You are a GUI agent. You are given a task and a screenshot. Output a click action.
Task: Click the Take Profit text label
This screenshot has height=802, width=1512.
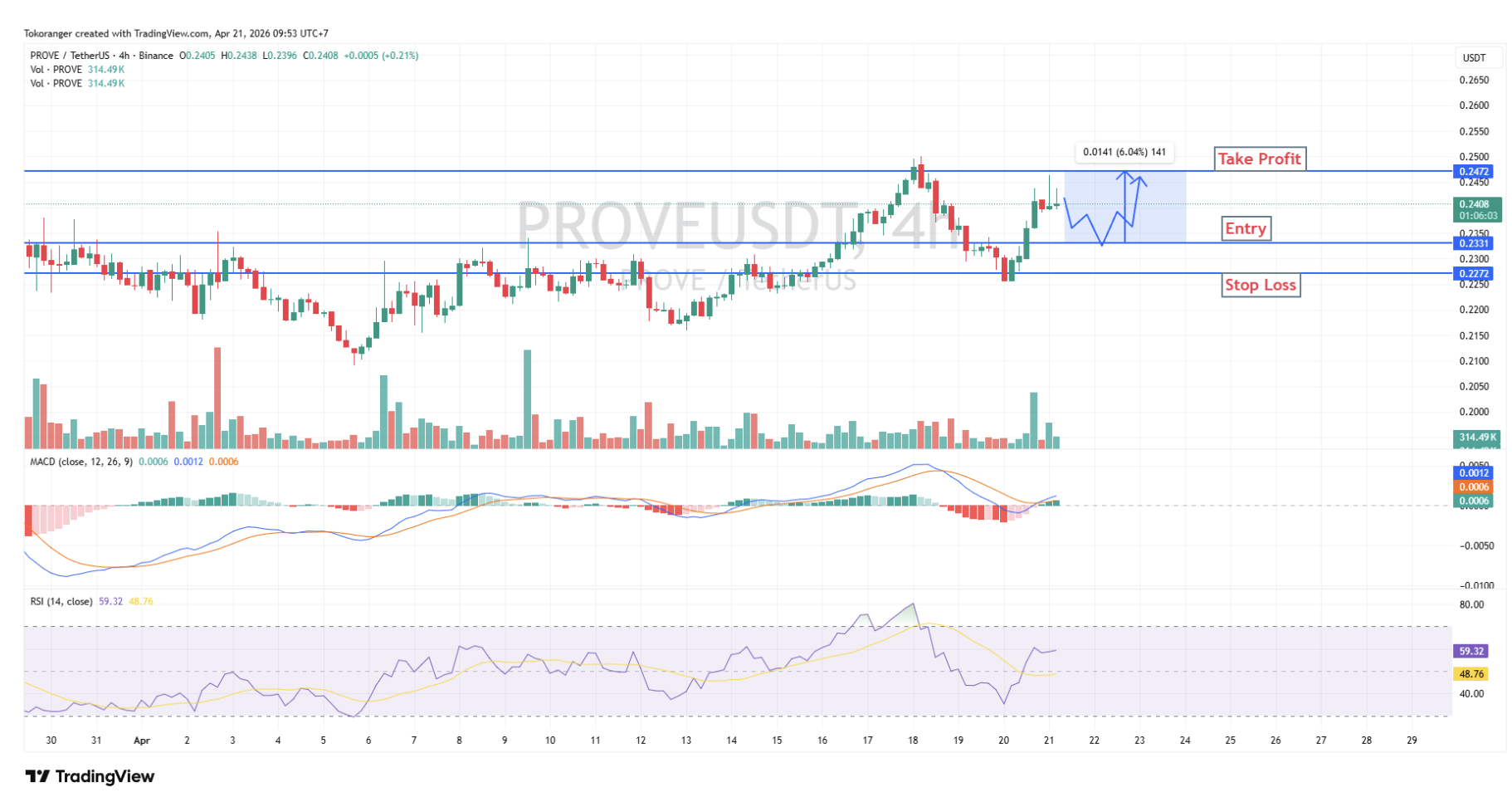(x=1259, y=159)
